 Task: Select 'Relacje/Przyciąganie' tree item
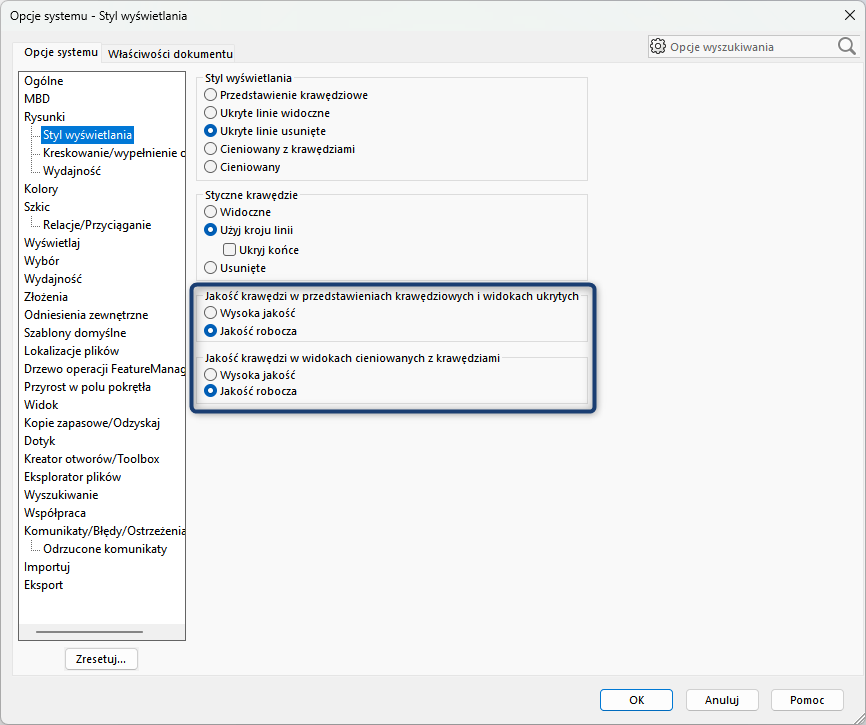[97, 225]
